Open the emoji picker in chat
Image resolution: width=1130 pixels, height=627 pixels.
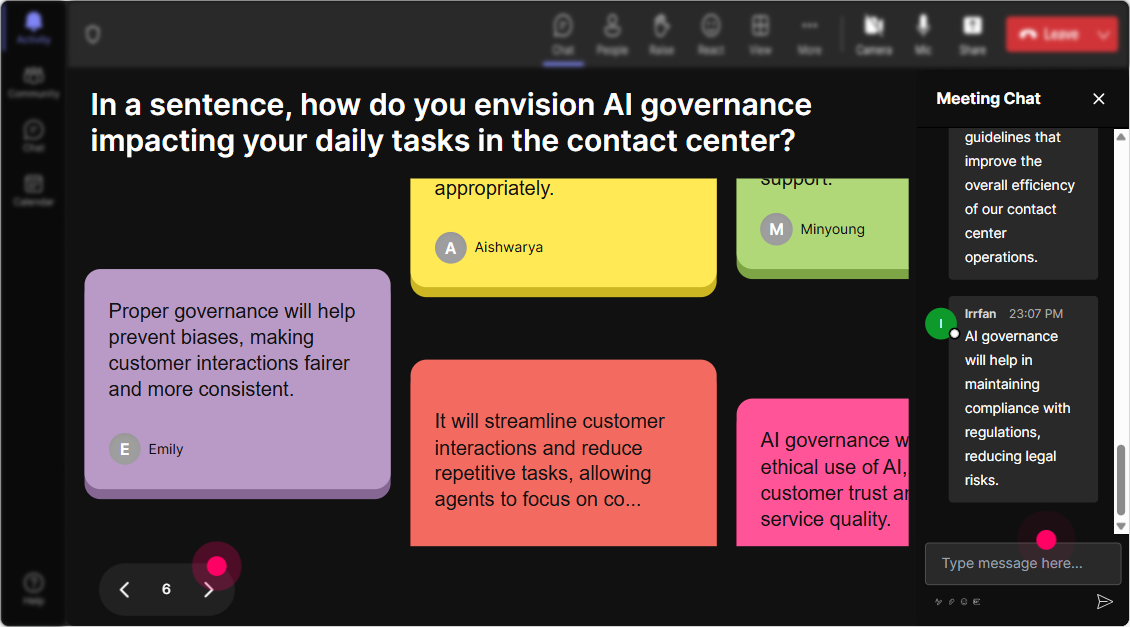[x=964, y=601]
